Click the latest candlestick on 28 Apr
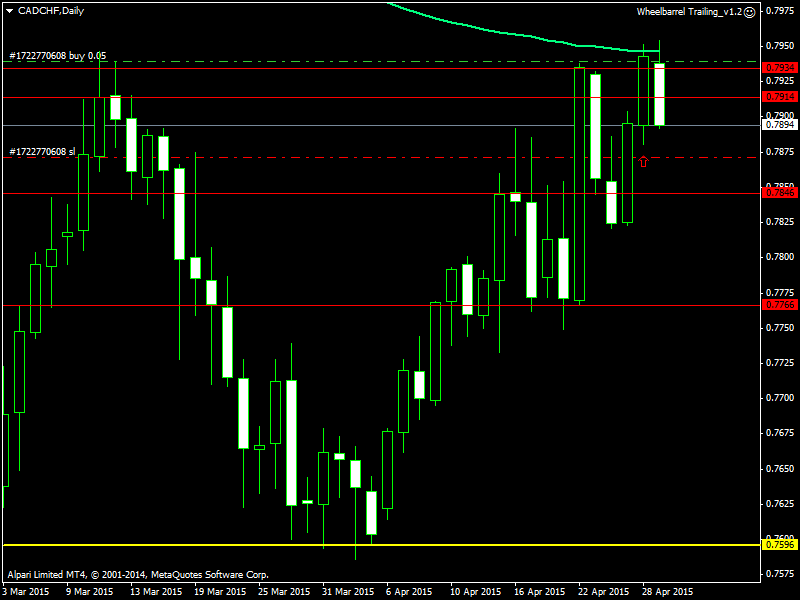 coord(660,94)
